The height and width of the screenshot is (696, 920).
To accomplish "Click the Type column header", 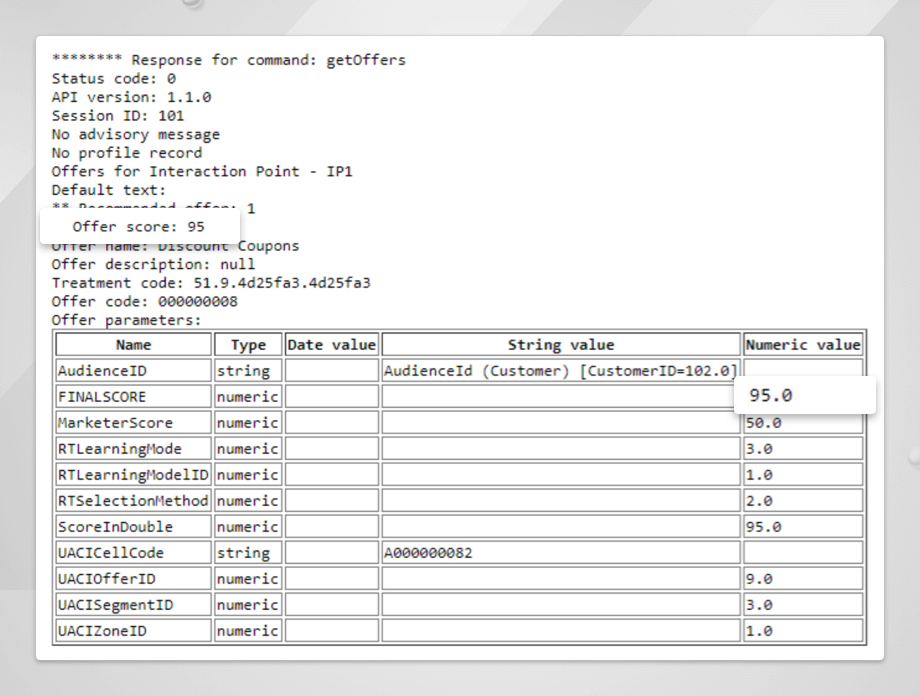I will coord(248,345).
